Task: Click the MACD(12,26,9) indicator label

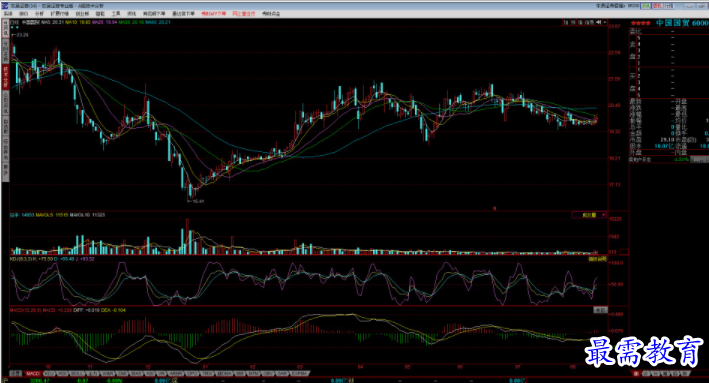Action: point(25,310)
